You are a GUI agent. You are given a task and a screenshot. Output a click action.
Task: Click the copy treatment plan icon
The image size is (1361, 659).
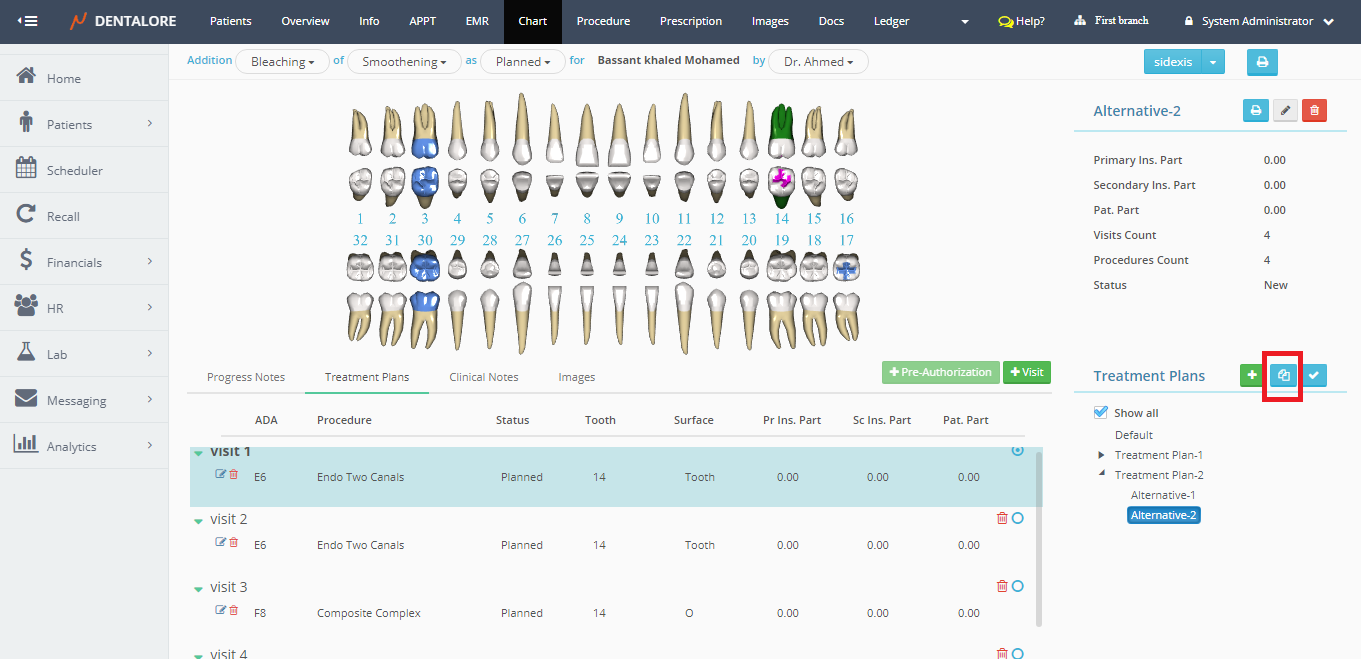click(1284, 375)
